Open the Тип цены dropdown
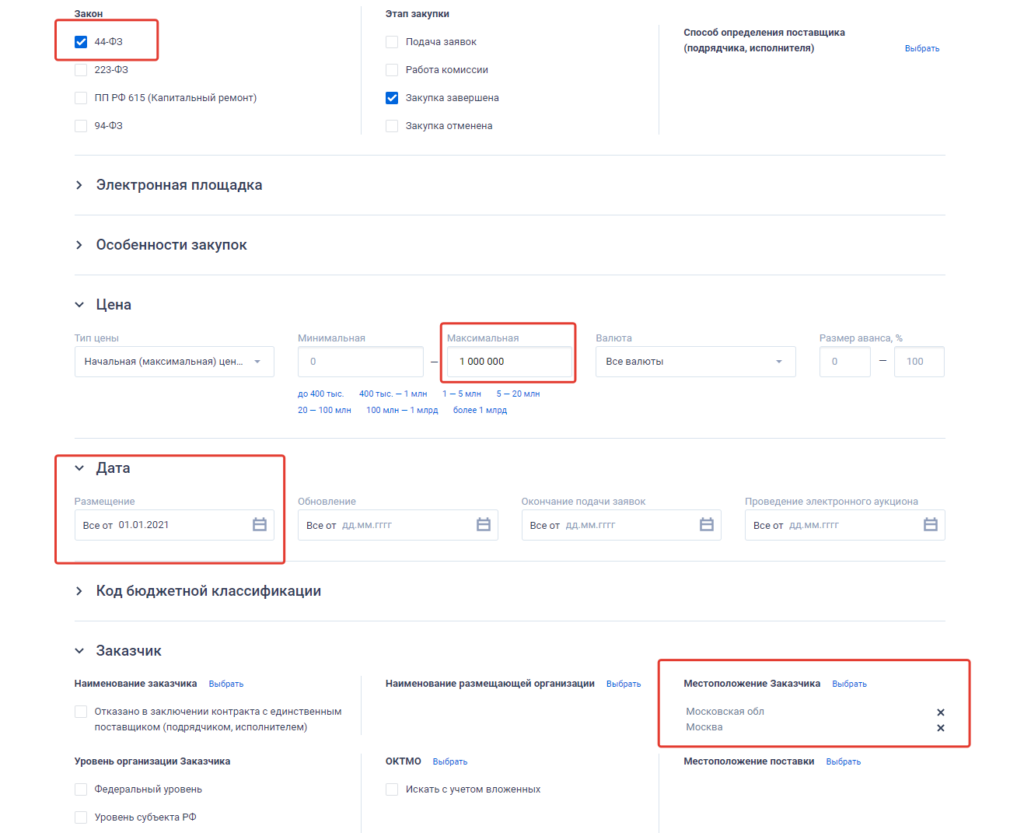Screen dimensions: 1024x833 [174, 362]
